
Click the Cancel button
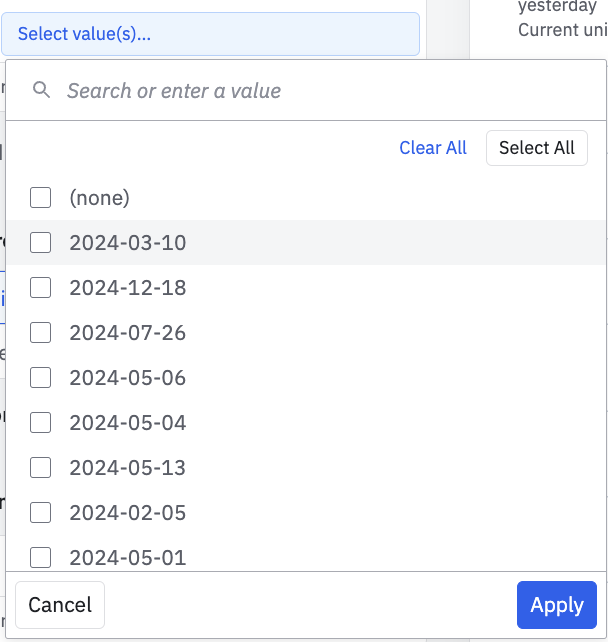[60, 605]
